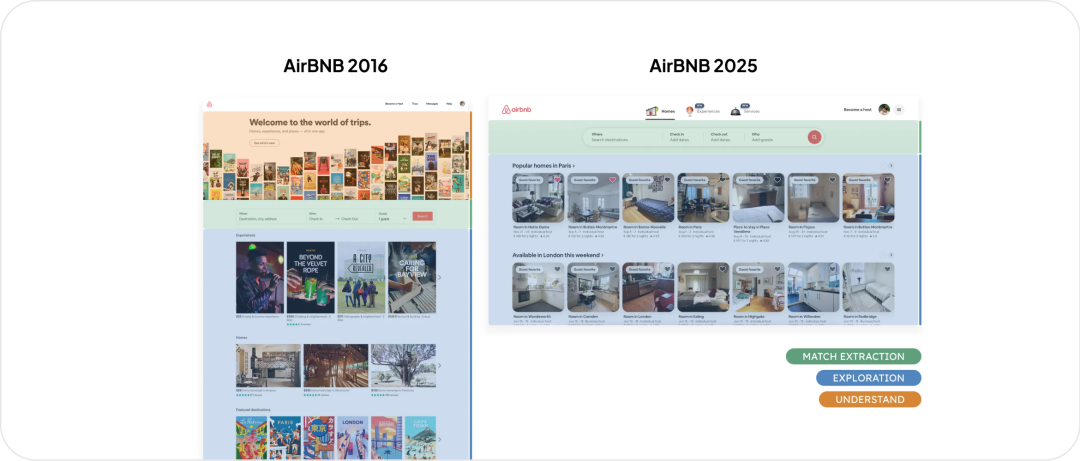Screen dimensions: 1080x461
Task: Click the user profile avatar in 2025 header
Action: pyautogui.click(x=884, y=110)
